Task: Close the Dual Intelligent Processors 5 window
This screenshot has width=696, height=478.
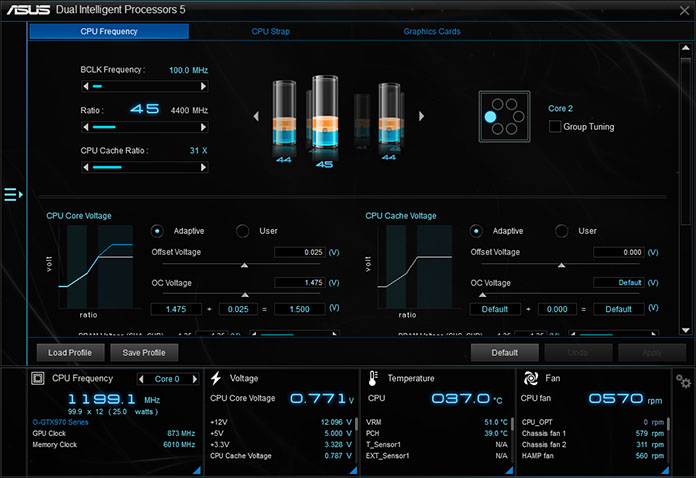Action: click(x=684, y=10)
